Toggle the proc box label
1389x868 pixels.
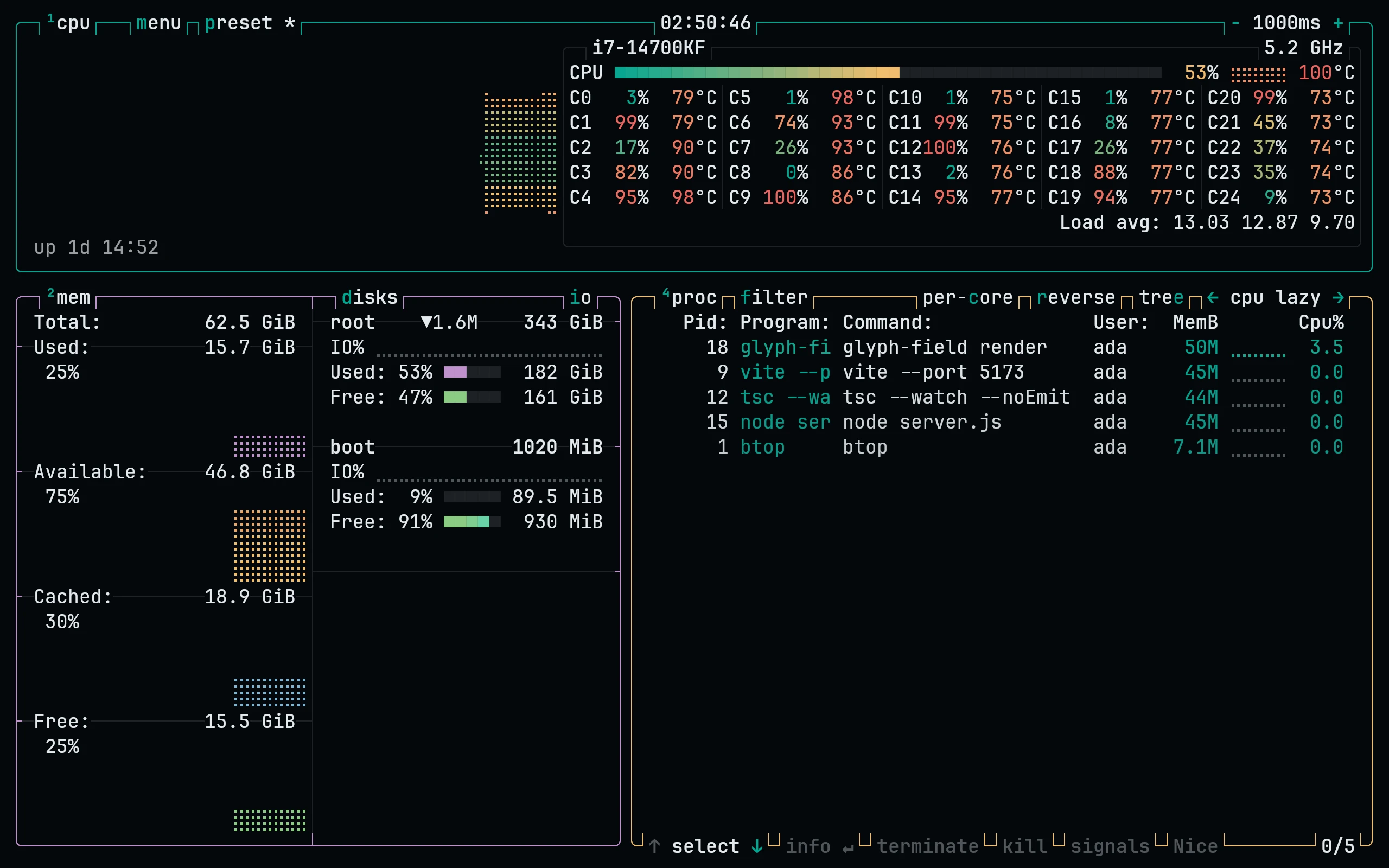(689, 297)
